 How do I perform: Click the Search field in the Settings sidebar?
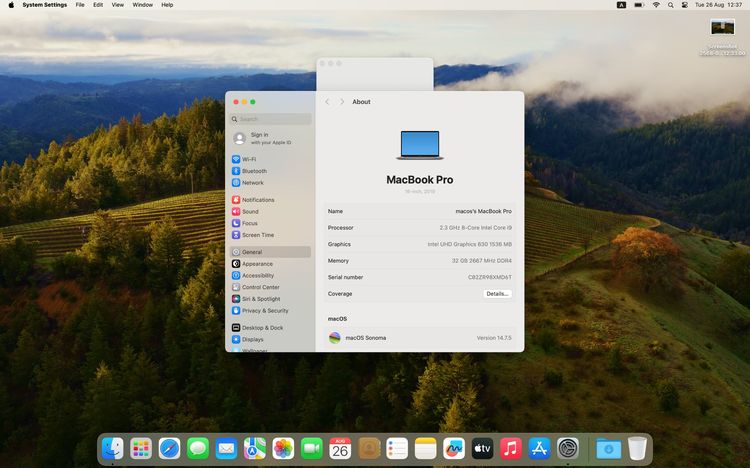click(271, 119)
